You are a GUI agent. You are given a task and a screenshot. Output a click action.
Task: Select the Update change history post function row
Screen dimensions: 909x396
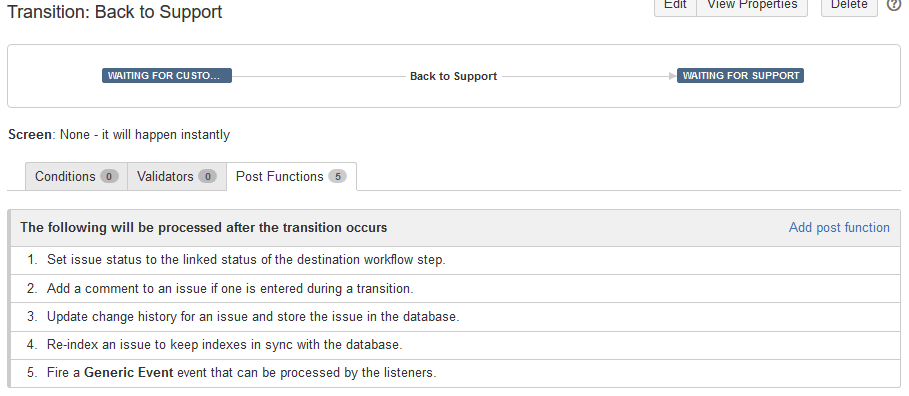pyautogui.click(x=455, y=317)
